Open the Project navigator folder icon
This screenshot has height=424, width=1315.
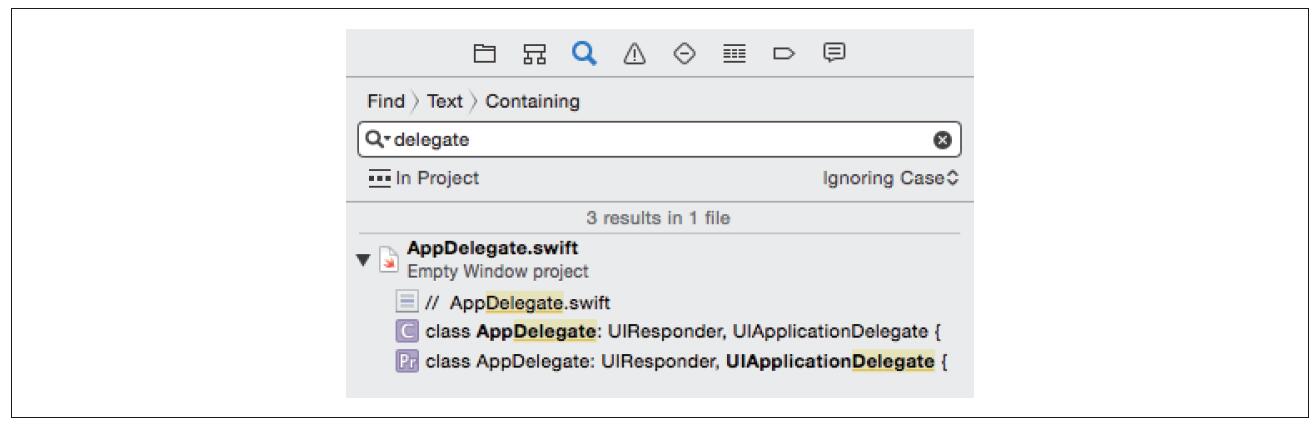pyautogui.click(x=485, y=51)
